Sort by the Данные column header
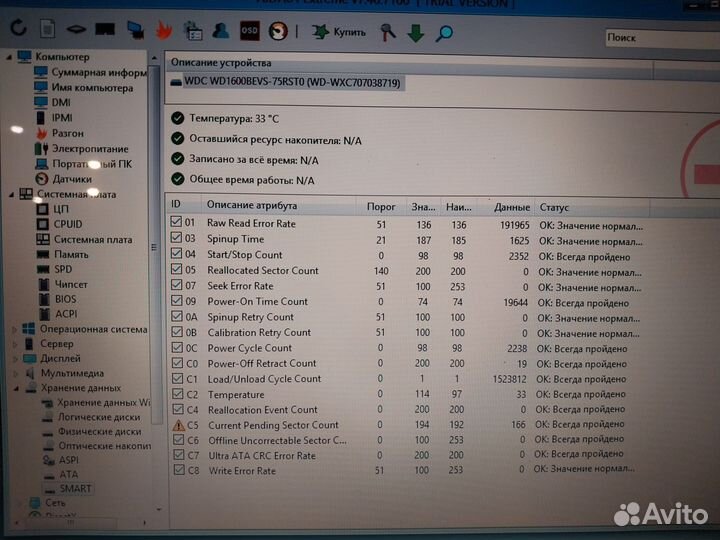Screen dimensions: 720x540 tap(506, 208)
